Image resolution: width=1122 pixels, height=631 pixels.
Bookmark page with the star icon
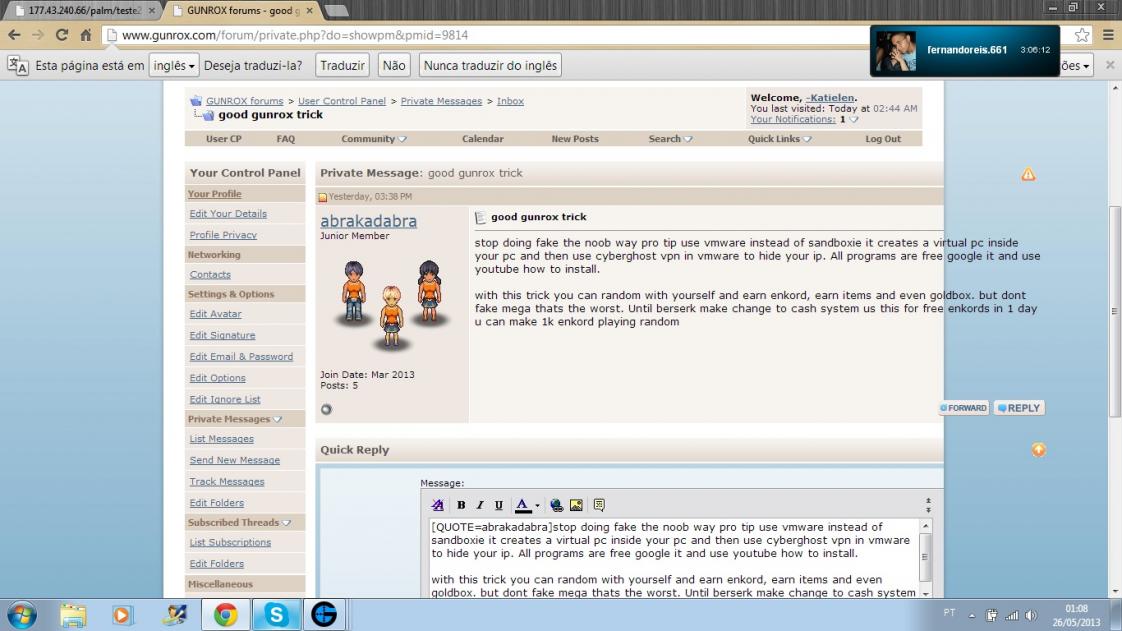[x=1082, y=35]
